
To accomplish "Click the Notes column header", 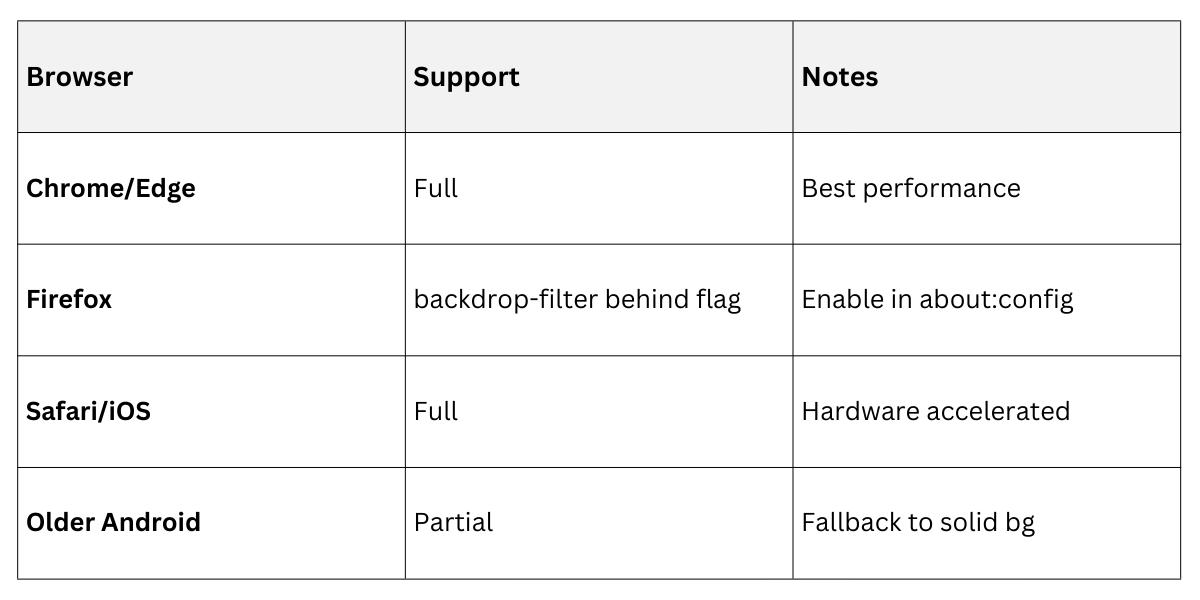I will 840,77.
